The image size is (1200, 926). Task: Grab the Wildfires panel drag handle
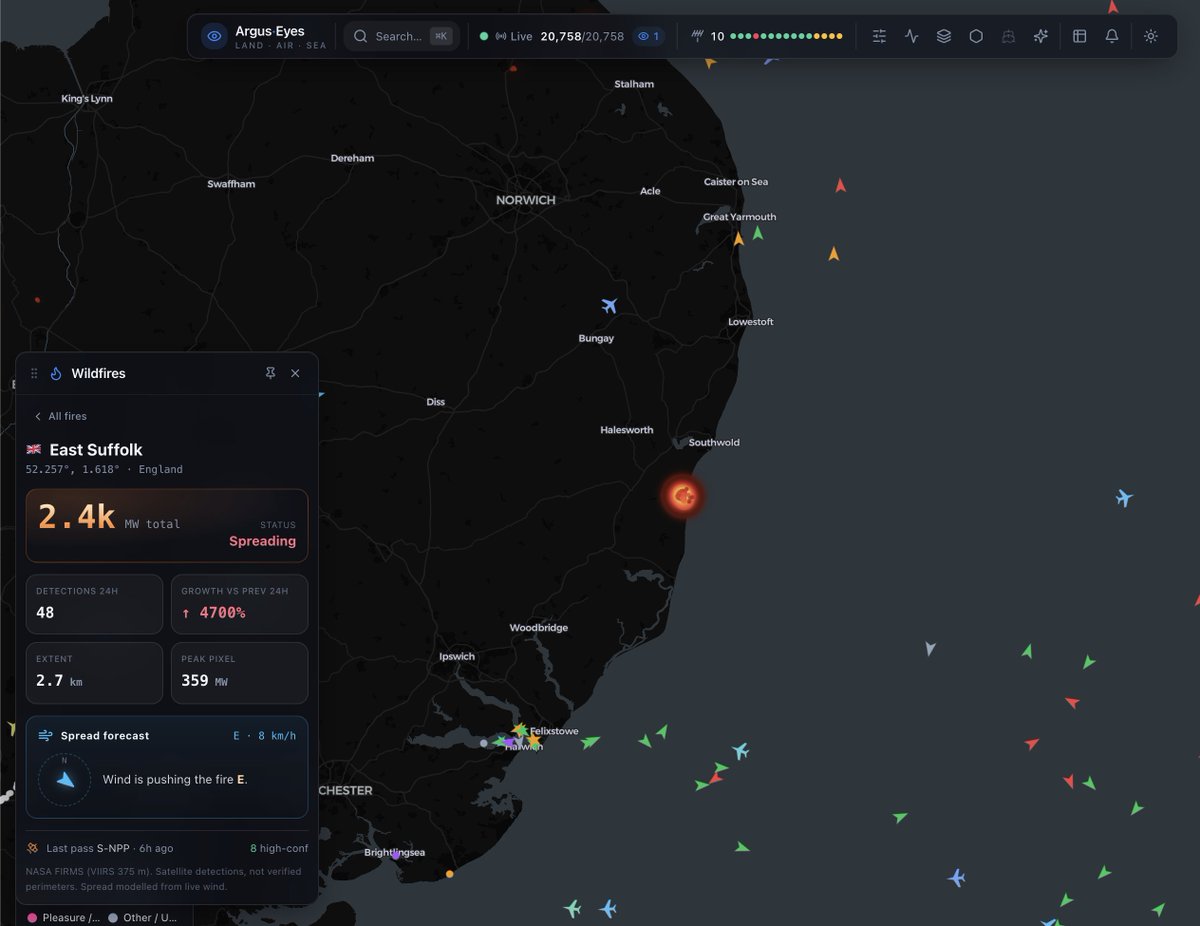[34, 373]
